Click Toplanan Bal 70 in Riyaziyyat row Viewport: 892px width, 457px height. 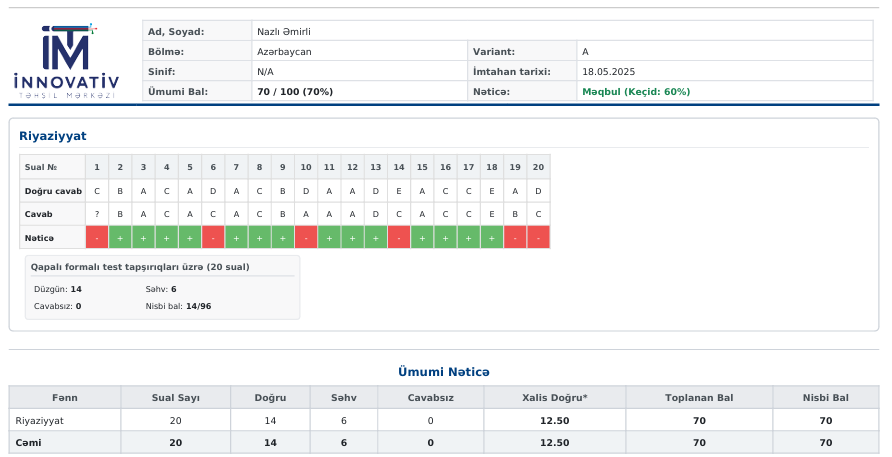click(x=699, y=421)
